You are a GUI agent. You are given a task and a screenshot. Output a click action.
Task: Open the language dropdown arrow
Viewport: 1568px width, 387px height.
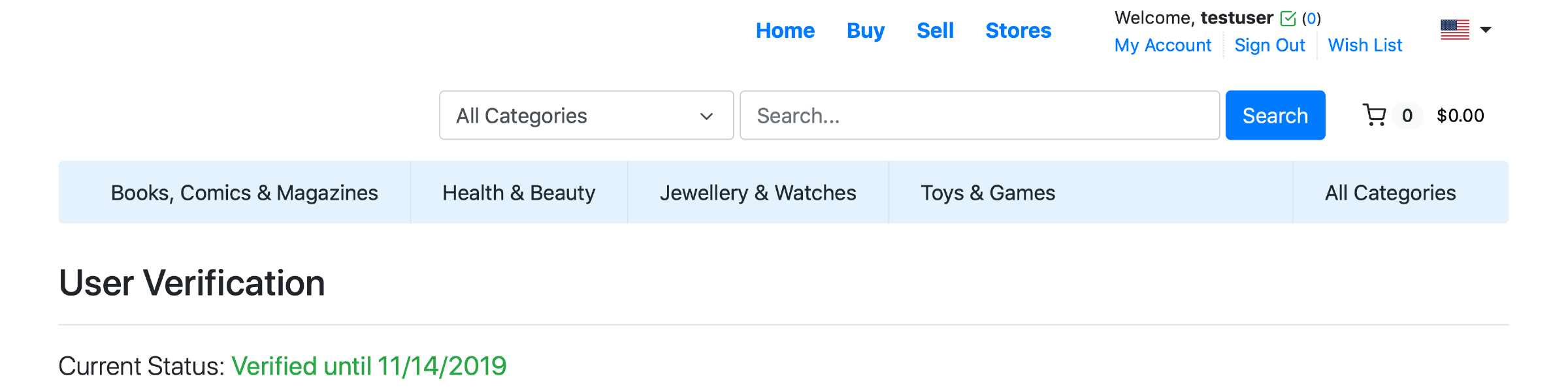(x=1486, y=29)
